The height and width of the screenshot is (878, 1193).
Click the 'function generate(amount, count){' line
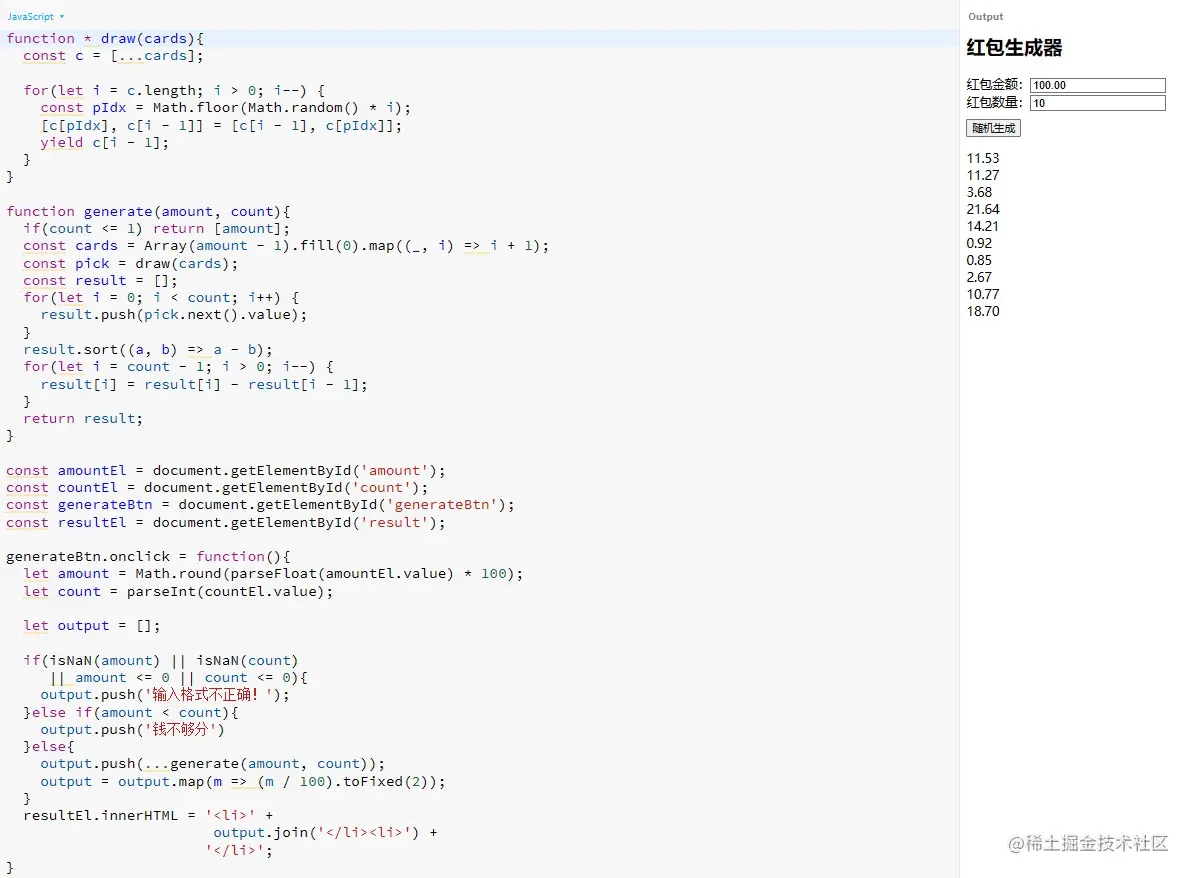(x=148, y=212)
